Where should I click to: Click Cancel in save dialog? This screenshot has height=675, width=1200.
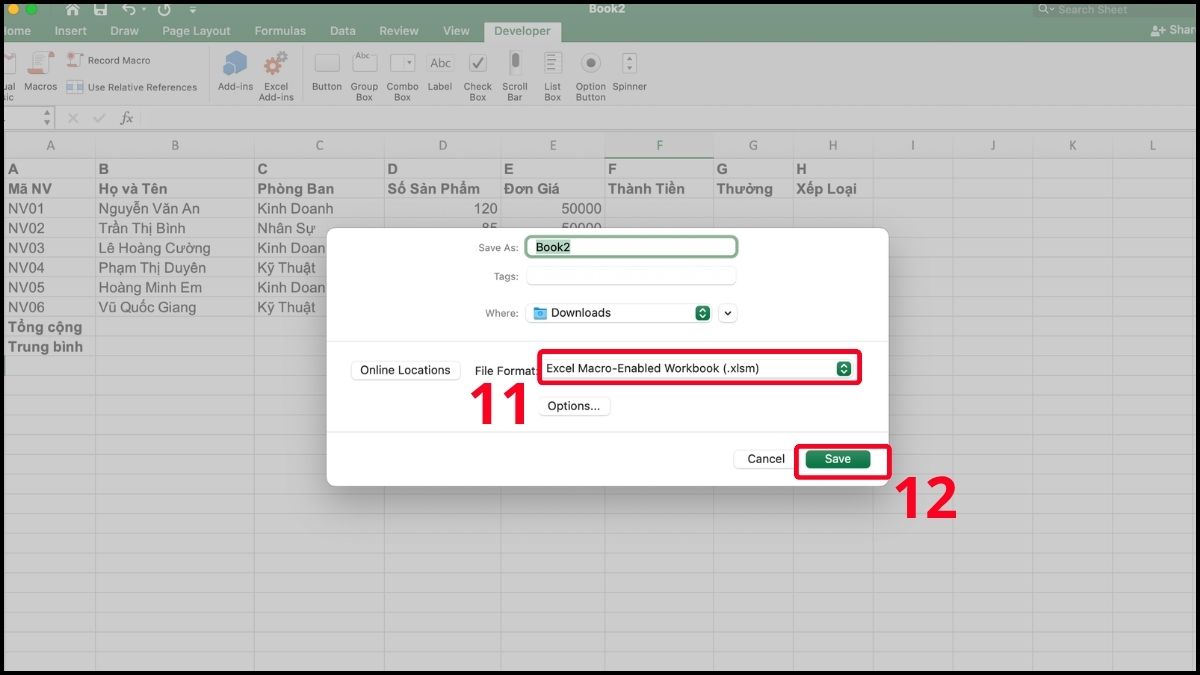pos(766,459)
